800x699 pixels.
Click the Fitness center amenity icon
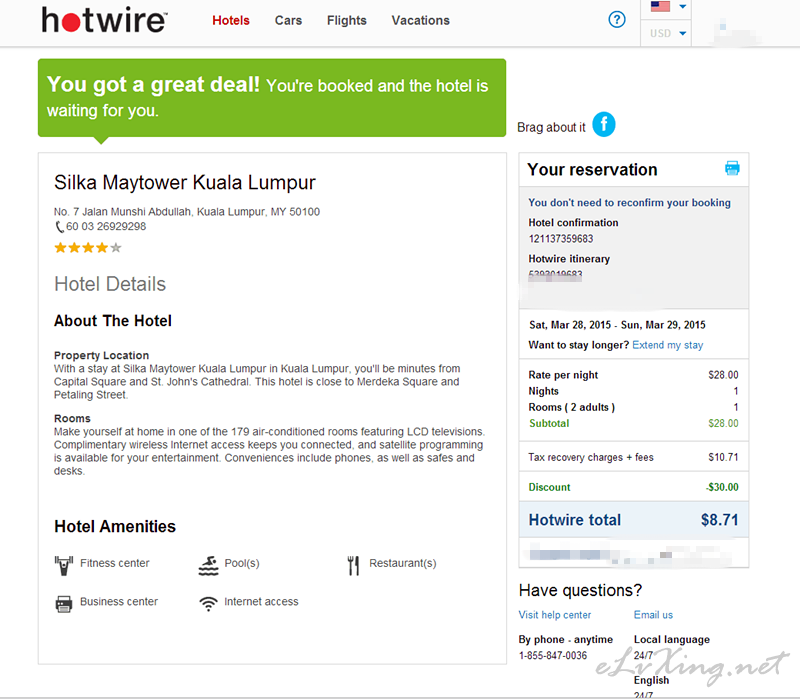pyautogui.click(x=64, y=565)
